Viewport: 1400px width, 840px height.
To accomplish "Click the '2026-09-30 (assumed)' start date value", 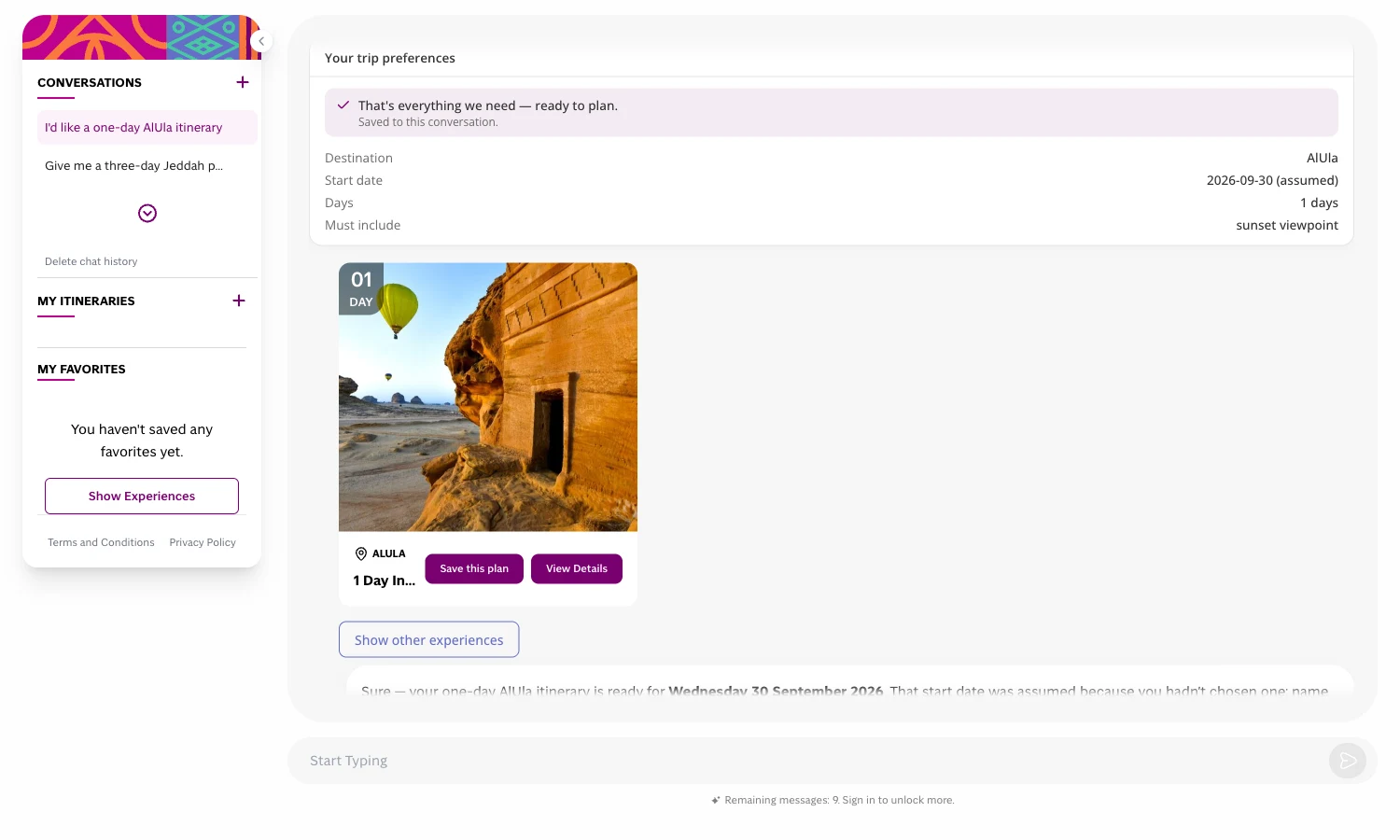I will 1272,180.
